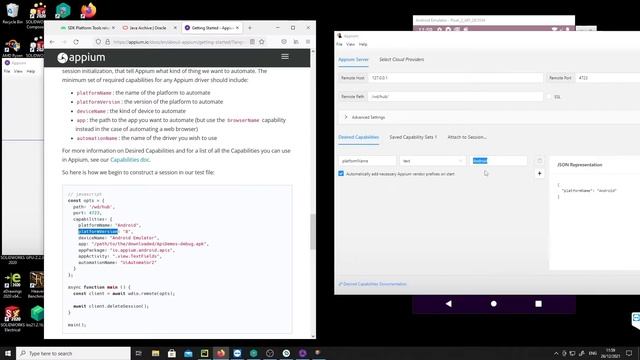This screenshot has width=640, height=360.
Task: Click the taskbar clock and date
Action: pyautogui.click(x=611, y=353)
